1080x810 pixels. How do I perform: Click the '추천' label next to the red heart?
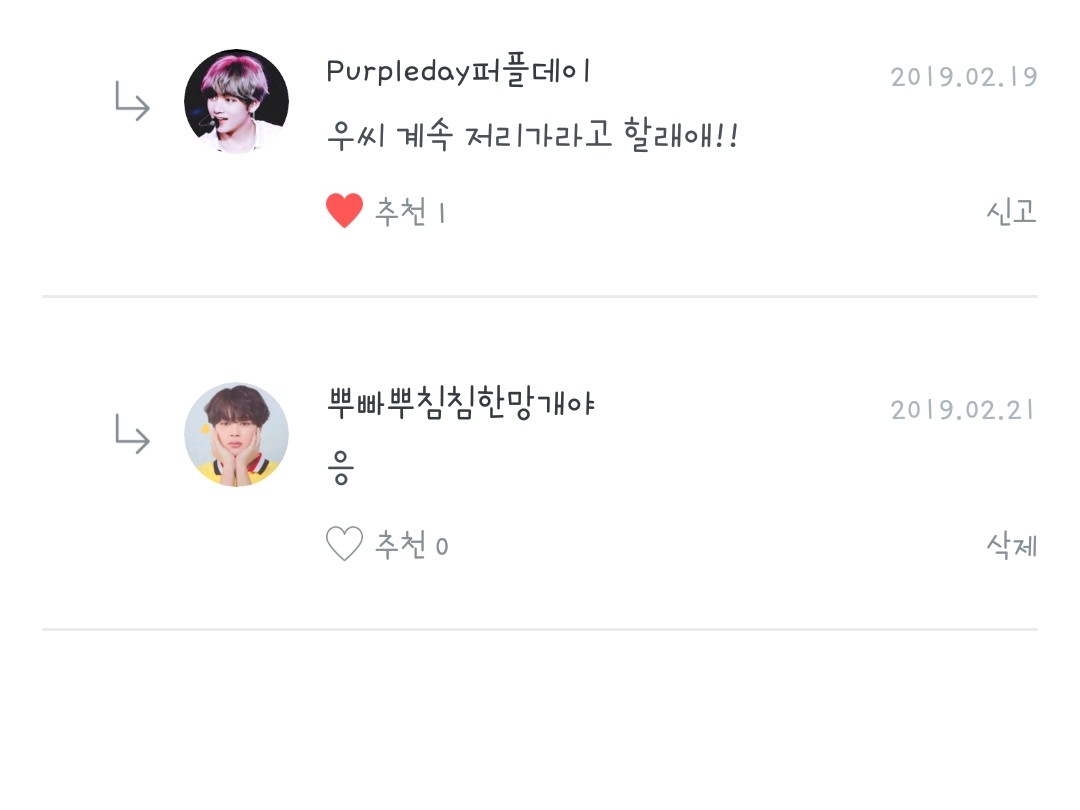click(400, 211)
